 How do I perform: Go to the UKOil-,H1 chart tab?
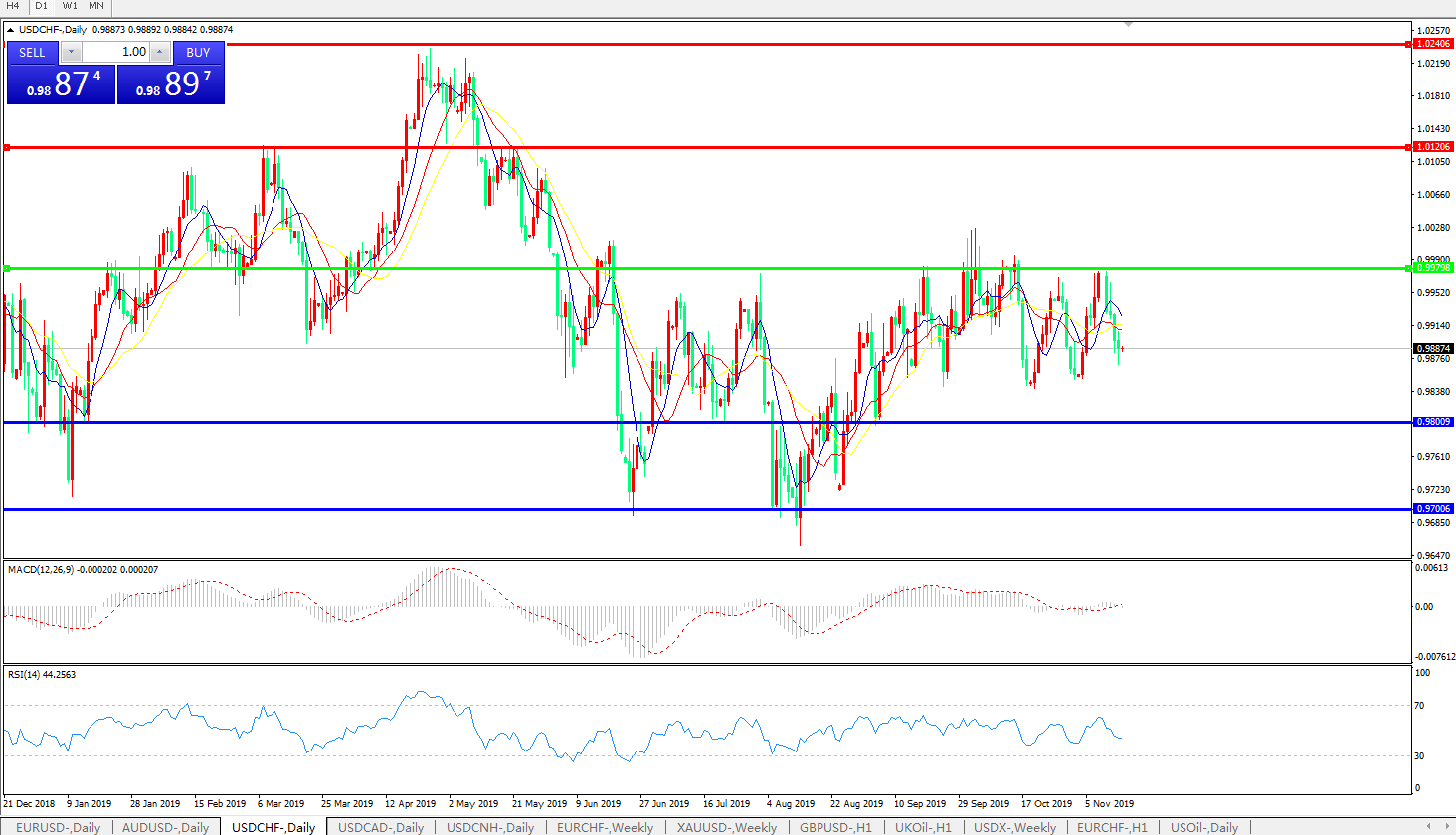tap(923, 827)
